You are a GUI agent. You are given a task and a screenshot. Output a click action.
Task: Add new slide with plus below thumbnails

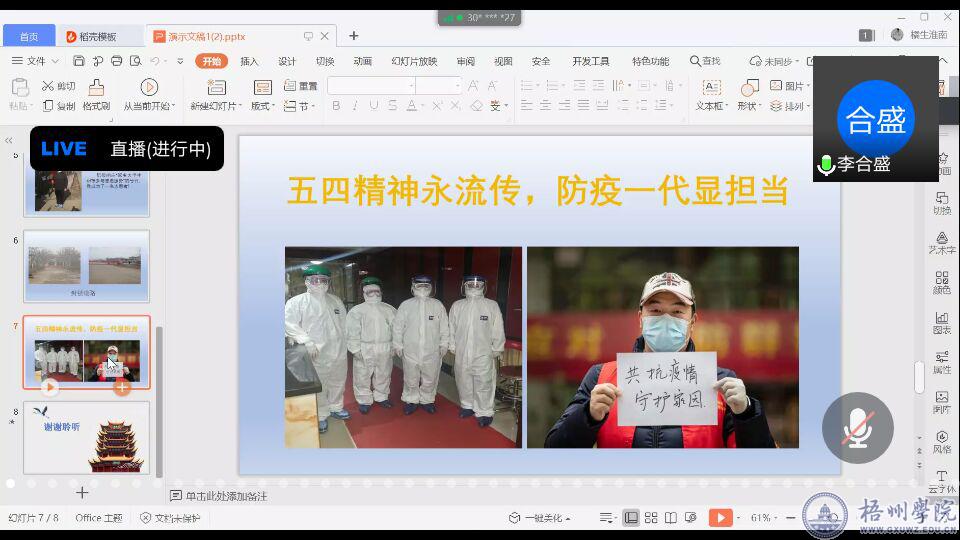coord(82,492)
